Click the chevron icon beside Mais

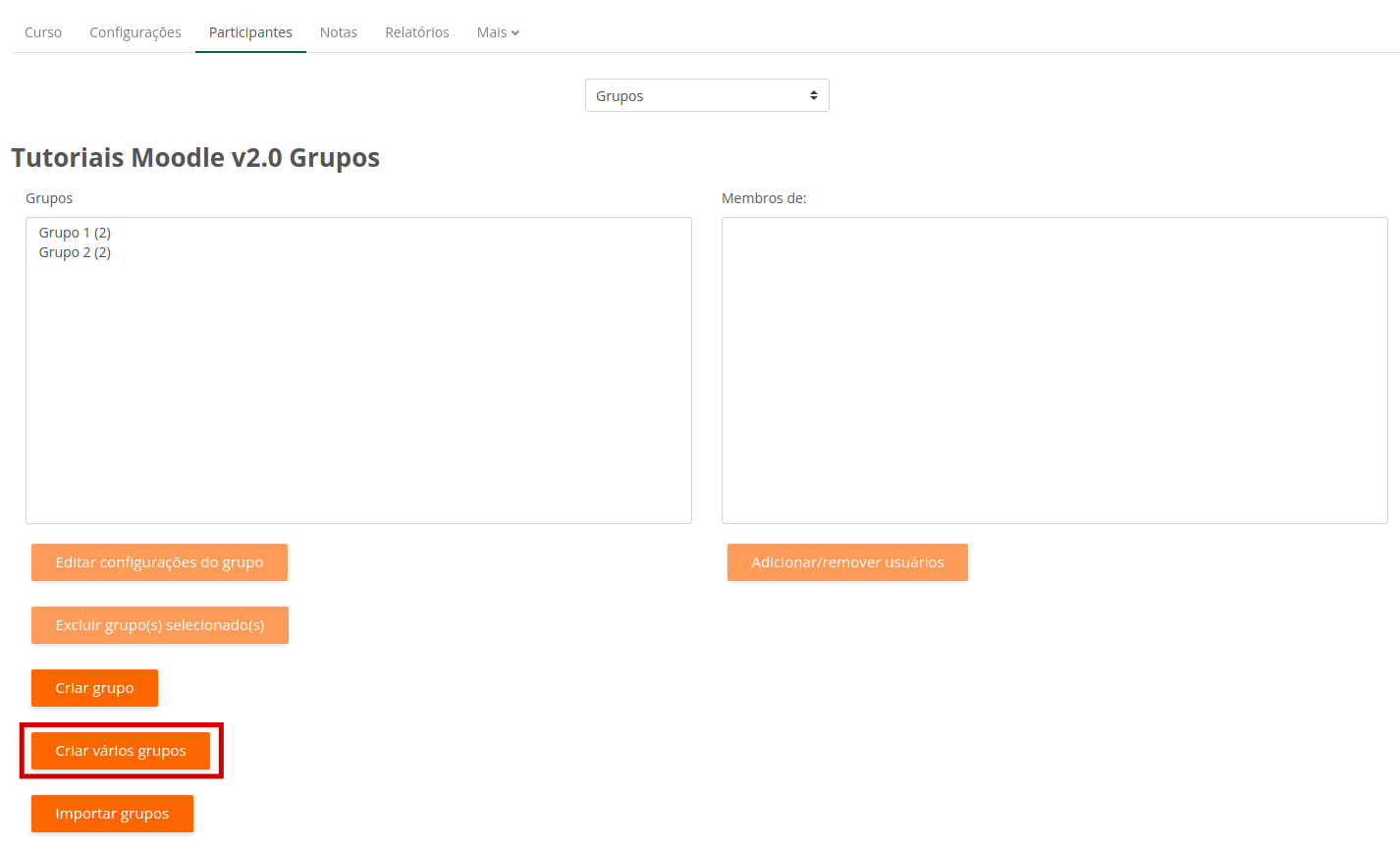[515, 33]
